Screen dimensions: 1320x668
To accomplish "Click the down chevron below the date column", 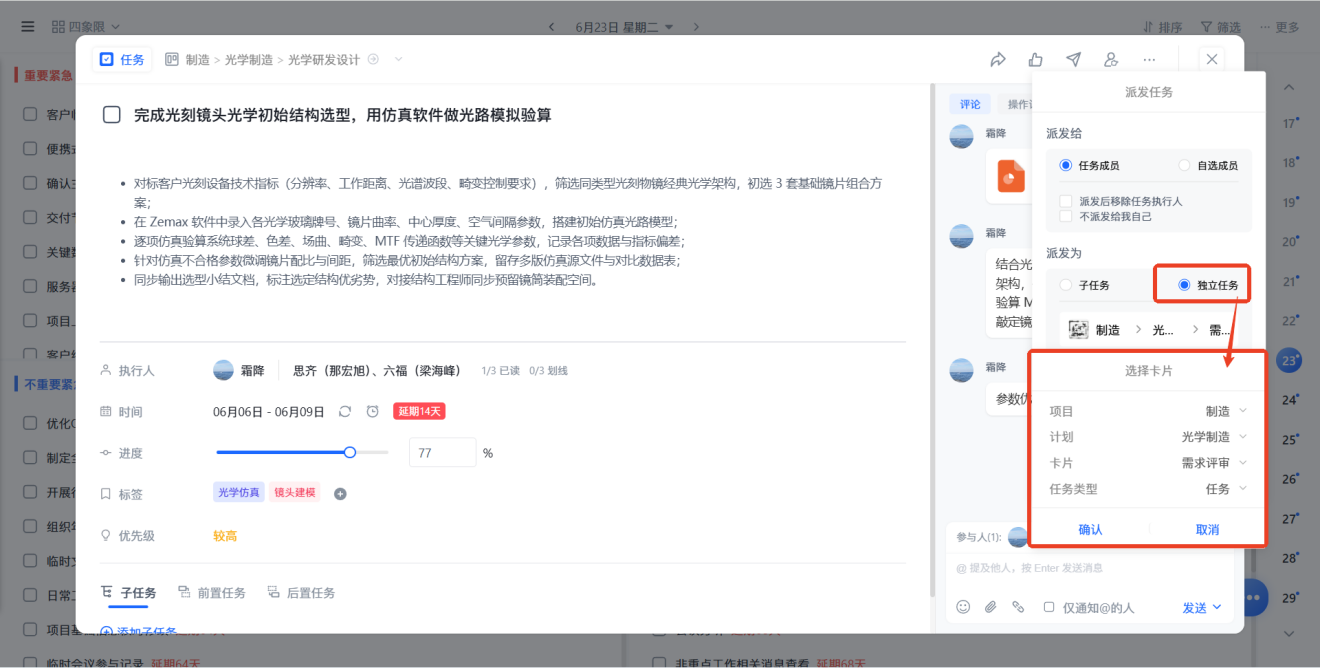I will pyautogui.click(x=1289, y=632).
